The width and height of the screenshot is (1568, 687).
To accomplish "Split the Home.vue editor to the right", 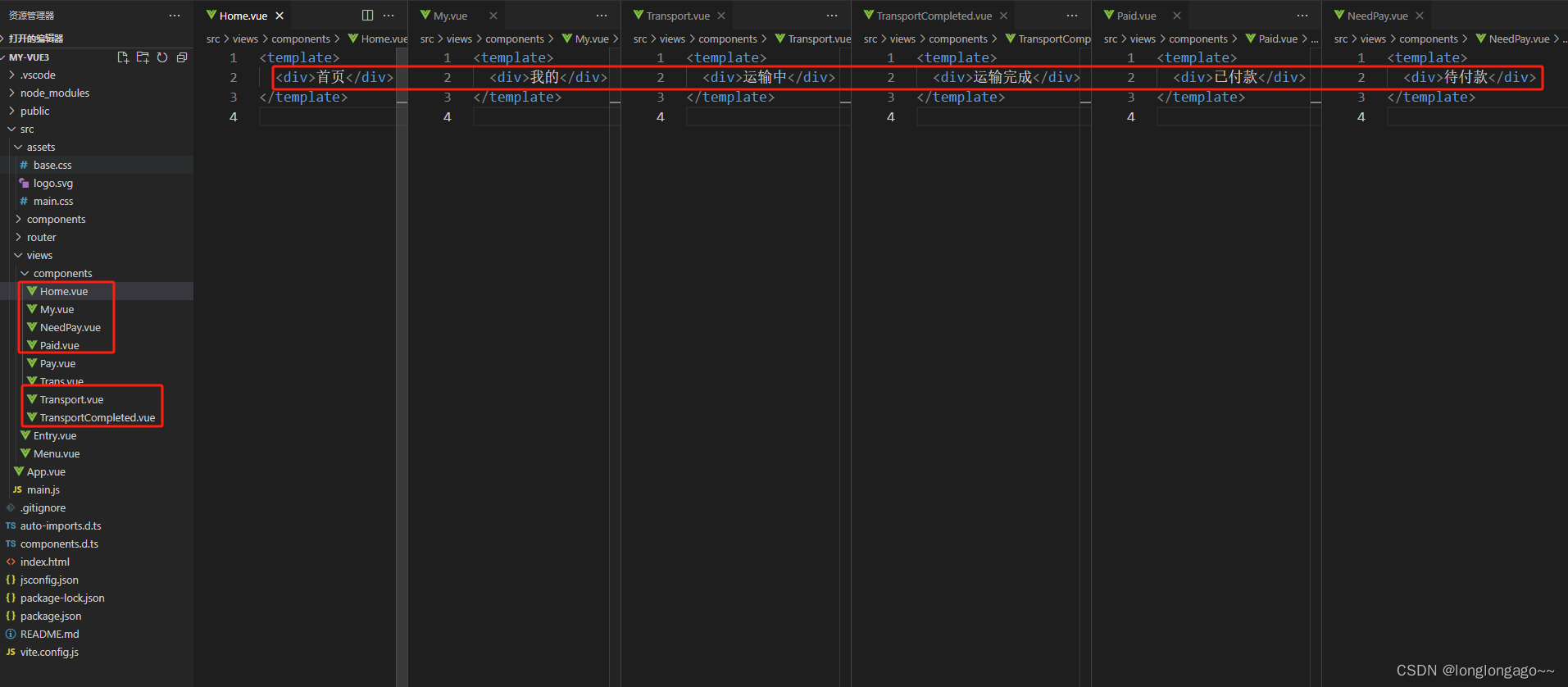I will (367, 16).
